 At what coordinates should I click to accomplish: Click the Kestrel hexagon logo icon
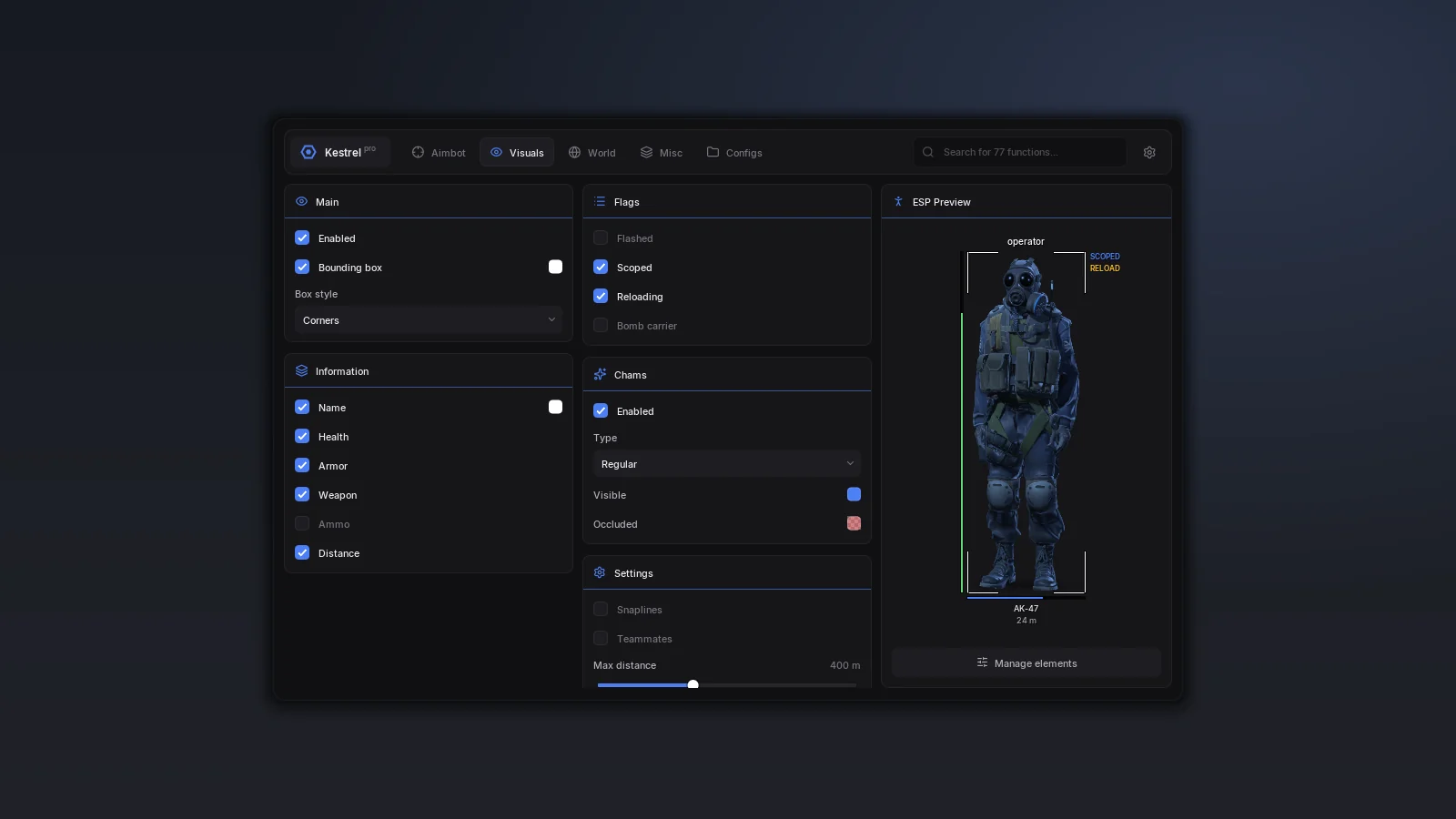(x=308, y=152)
